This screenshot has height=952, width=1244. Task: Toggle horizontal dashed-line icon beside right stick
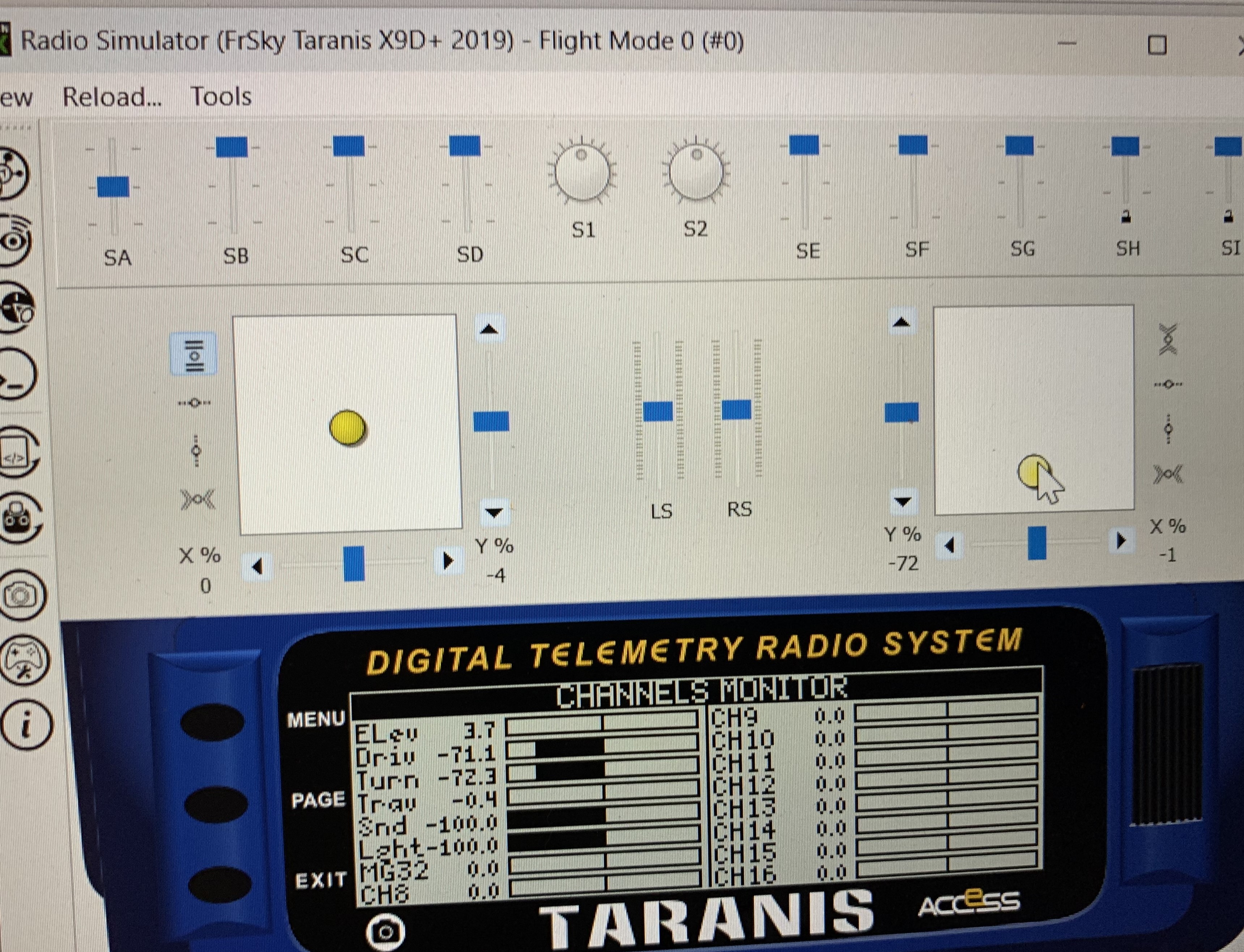pyautogui.click(x=1168, y=385)
